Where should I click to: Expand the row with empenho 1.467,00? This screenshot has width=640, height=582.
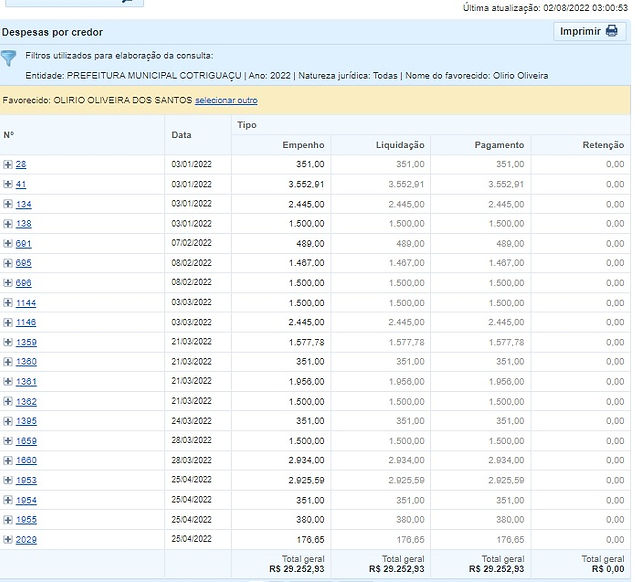pyautogui.click(x=7, y=263)
